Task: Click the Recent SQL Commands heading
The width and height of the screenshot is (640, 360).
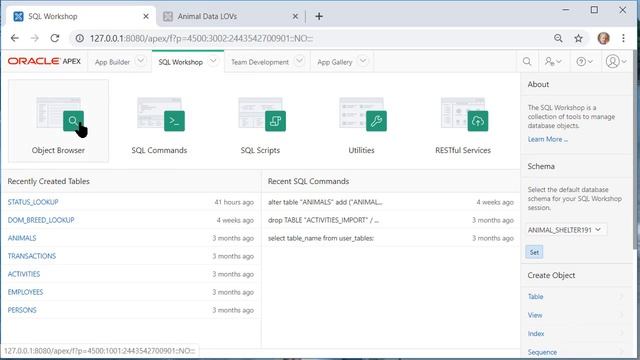Action: [x=308, y=181]
